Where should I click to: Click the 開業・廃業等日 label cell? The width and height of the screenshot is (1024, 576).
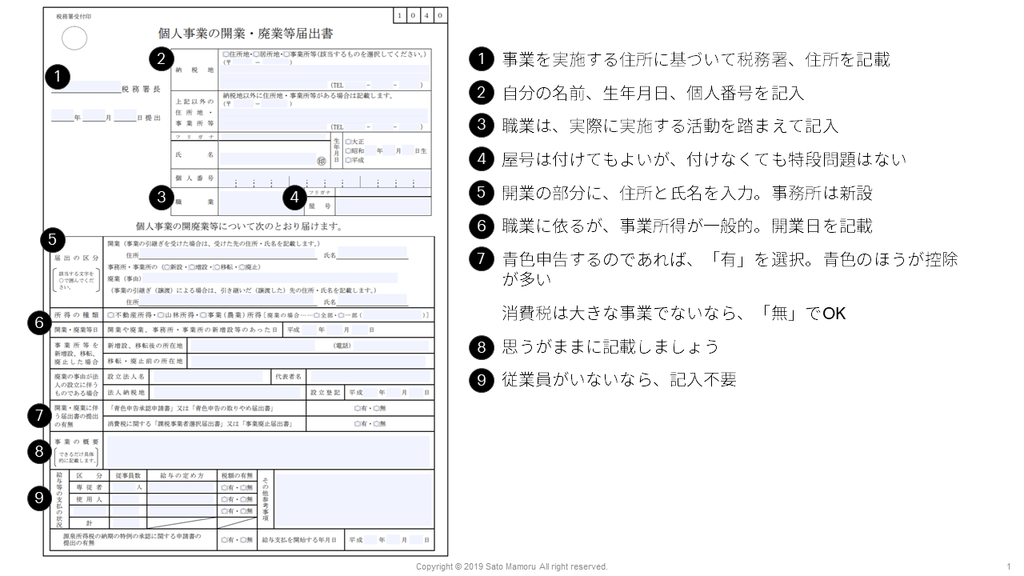pyautogui.click(x=76, y=330)
